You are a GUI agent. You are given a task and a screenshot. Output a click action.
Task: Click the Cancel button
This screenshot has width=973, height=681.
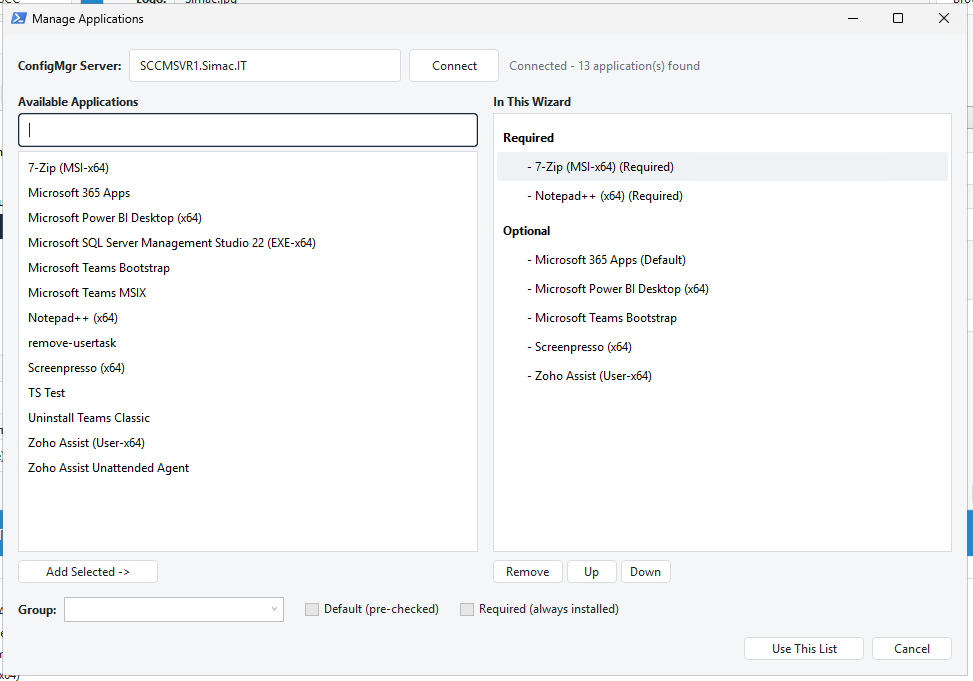pos(912,649)
